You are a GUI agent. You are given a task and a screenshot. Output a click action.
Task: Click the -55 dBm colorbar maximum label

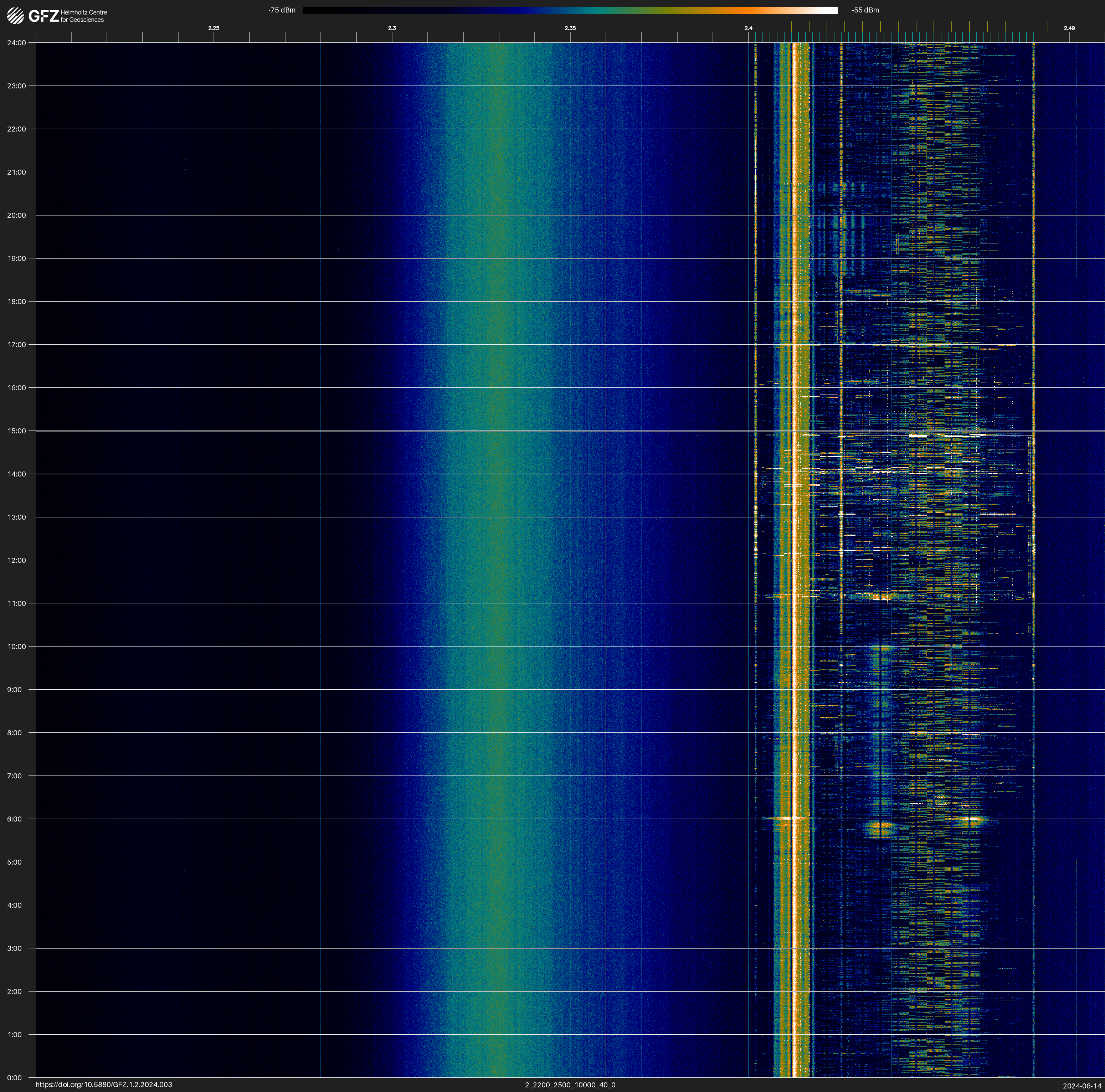point(865,10)
